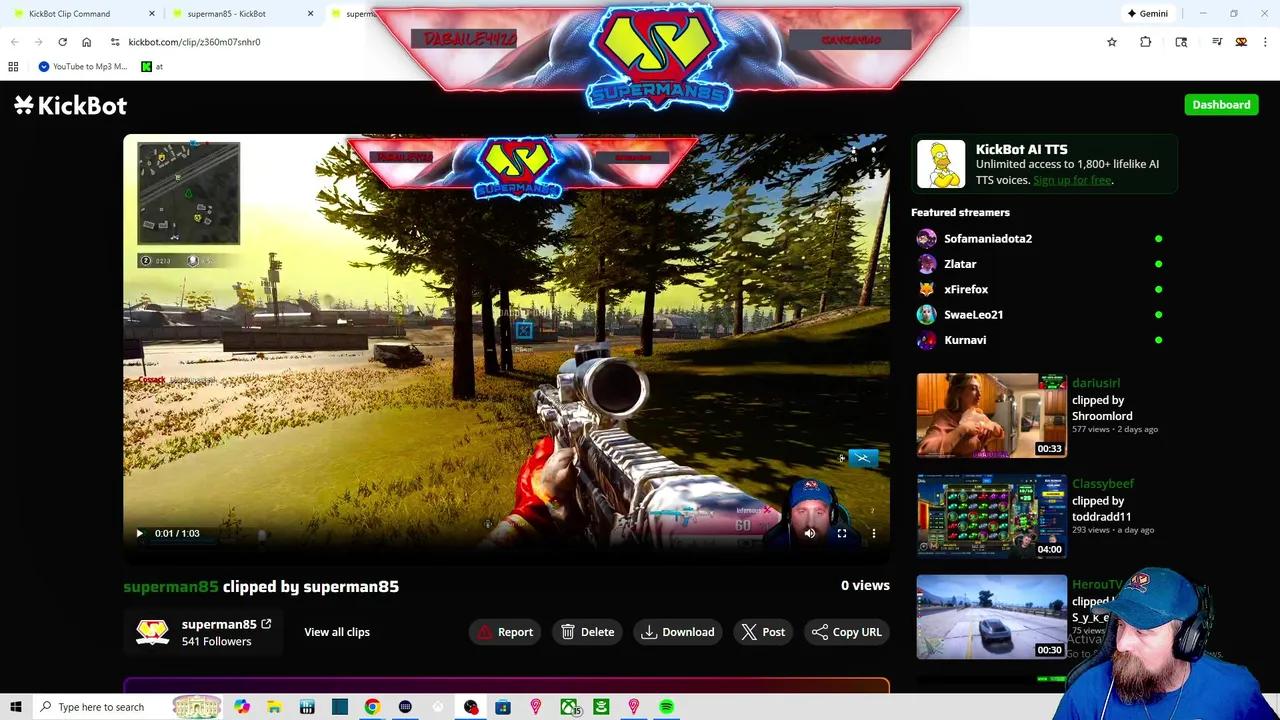1280x720 pixels.
Task: Click Sofamaniadota2 avatar icon
Action: click(926, 238)
